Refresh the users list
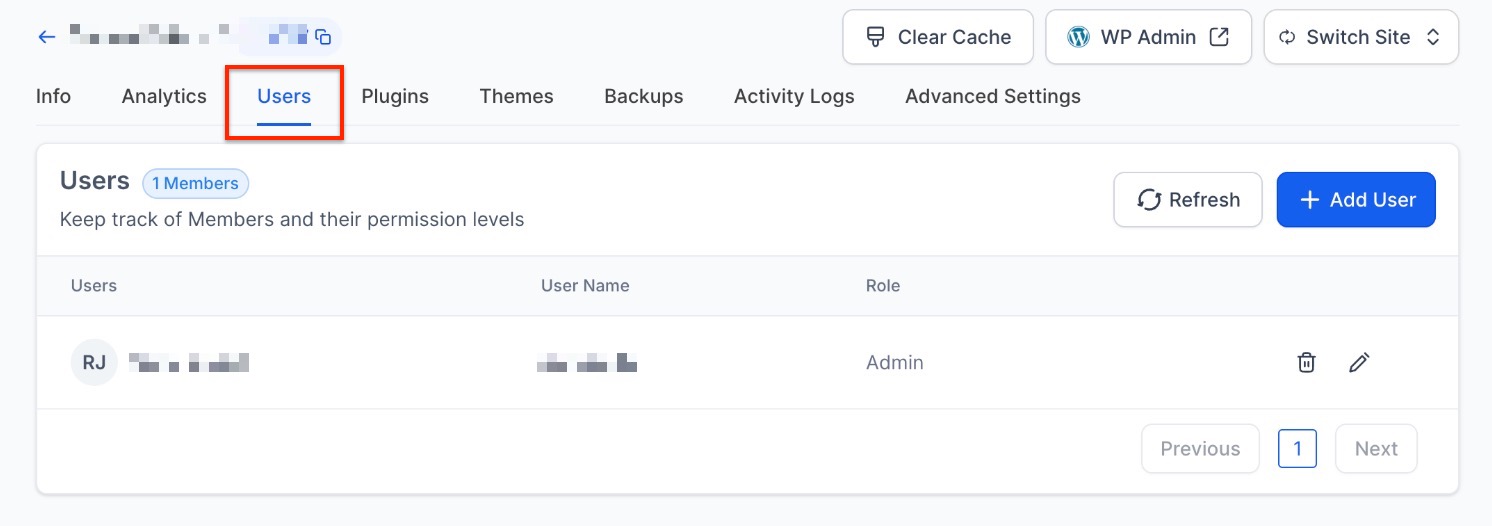This screenshot has width=1492, height=526. [x=1187, y=200]
